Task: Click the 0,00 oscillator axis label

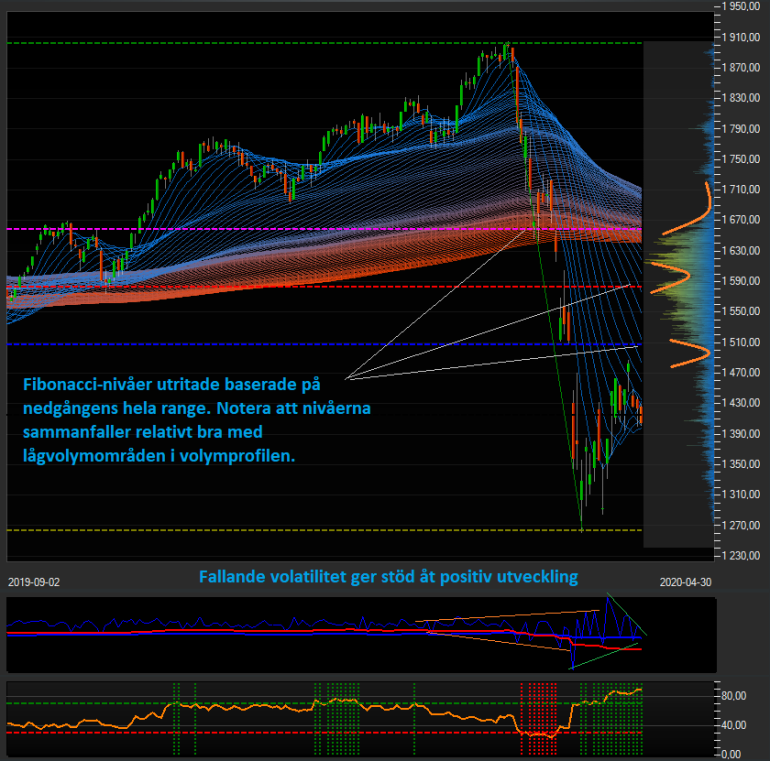Action: tap(731, 754)
